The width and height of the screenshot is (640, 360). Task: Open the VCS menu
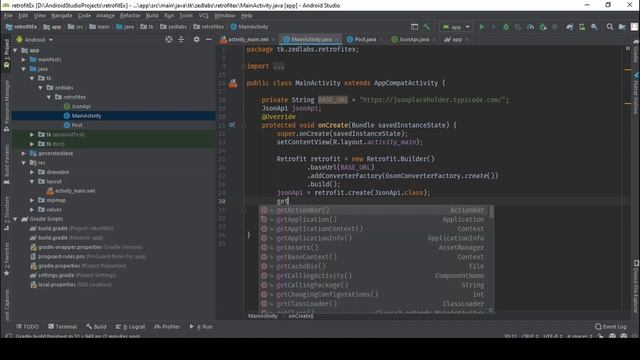pos(203,16)
